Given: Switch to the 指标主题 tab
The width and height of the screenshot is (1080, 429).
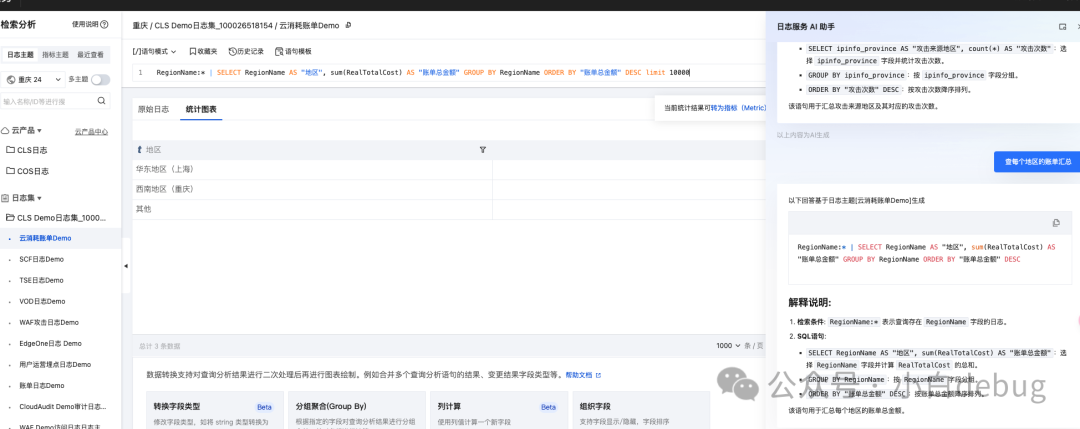Looking at the screenshot, I should 55,54.
